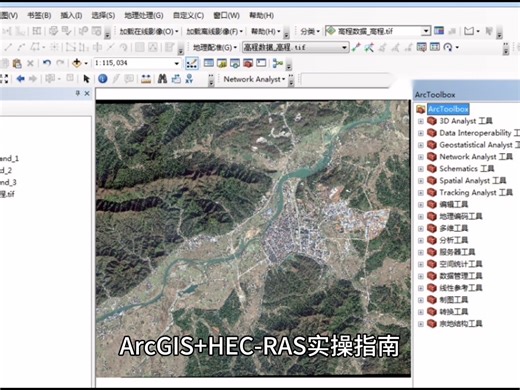The width and height of the screenshot is (520, 390).
Task: Expand the Network Analyst 工具 toolbox
Action: point(421,157)
